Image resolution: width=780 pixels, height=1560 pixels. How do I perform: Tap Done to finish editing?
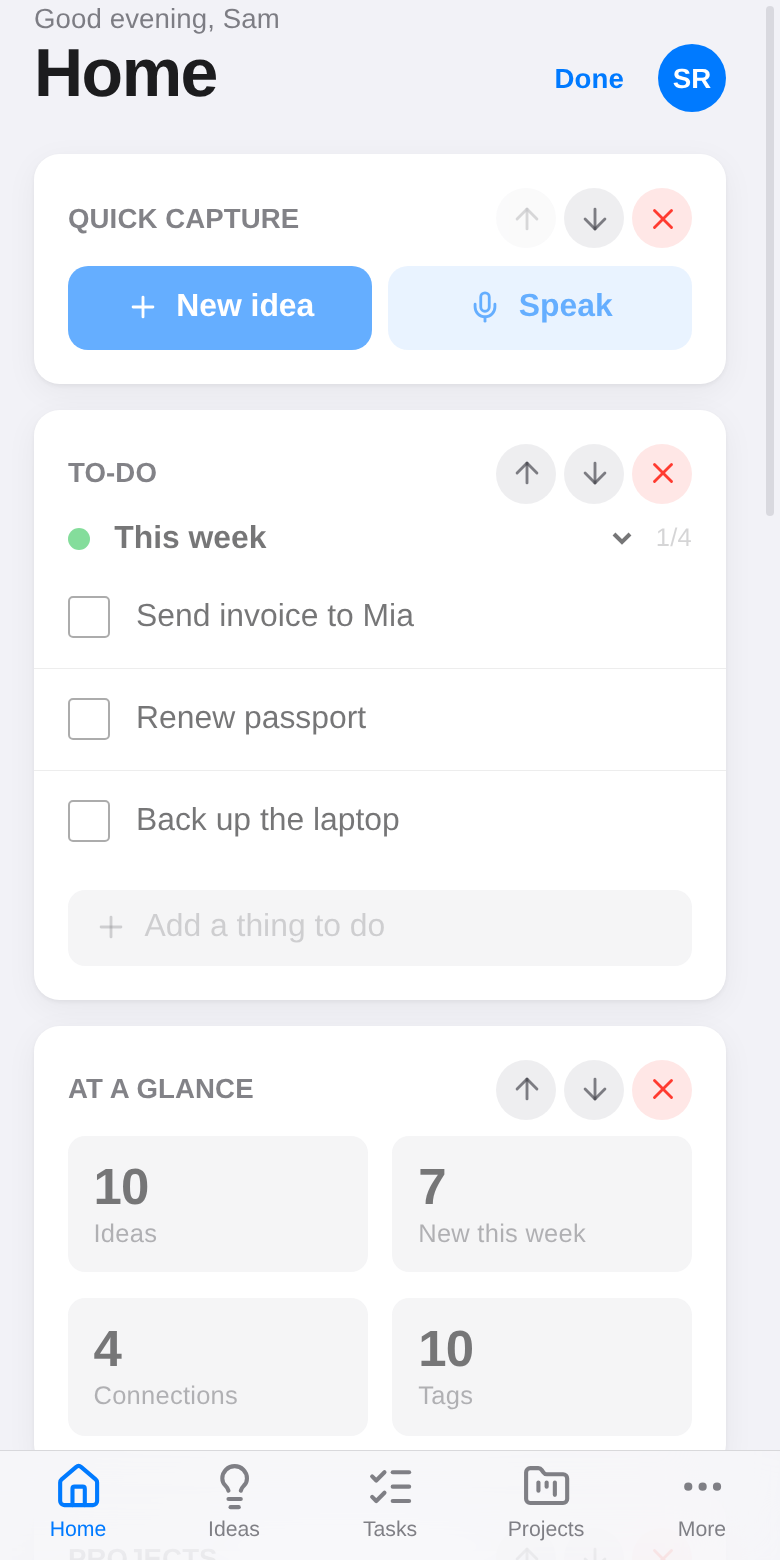(x=589, y=78)
